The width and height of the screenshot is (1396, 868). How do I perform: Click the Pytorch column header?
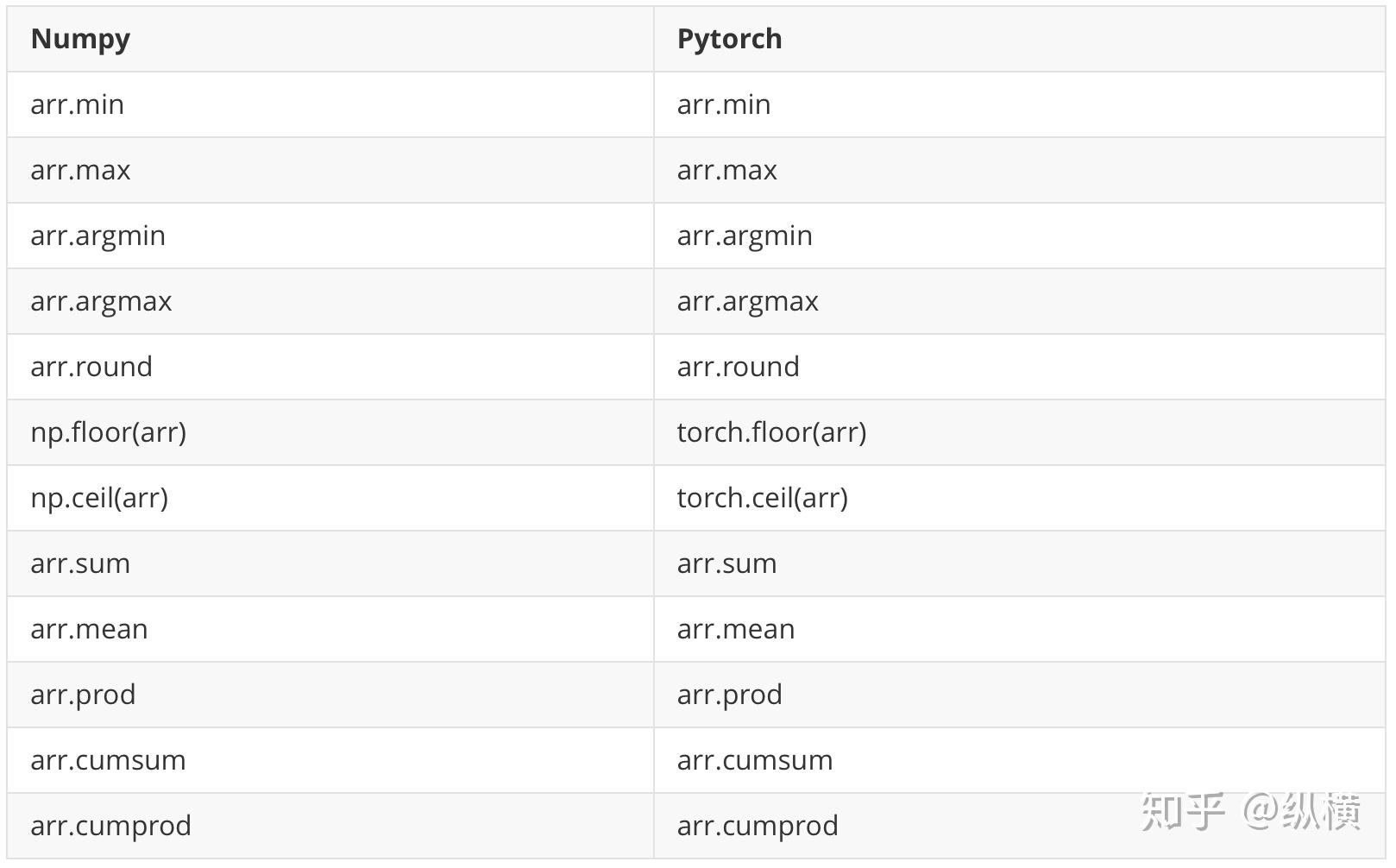pos(729,39)
